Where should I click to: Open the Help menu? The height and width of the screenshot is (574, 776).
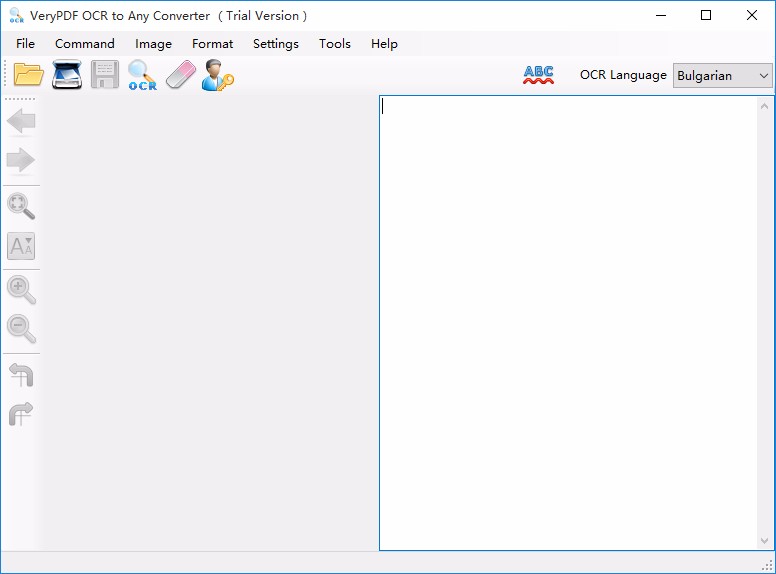coord(384,44)
